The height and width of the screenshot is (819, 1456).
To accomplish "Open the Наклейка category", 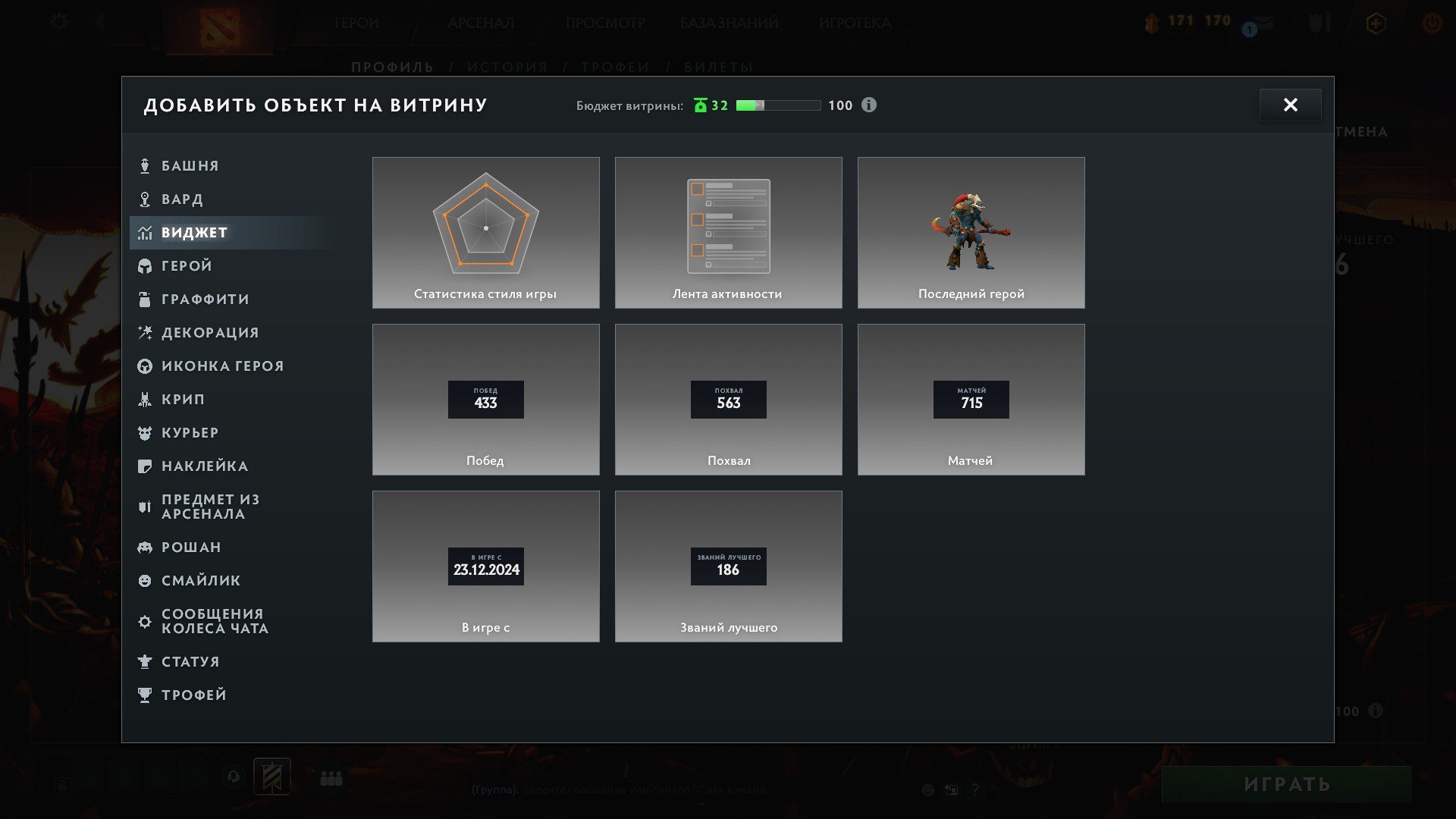I will tap(204, 466).
